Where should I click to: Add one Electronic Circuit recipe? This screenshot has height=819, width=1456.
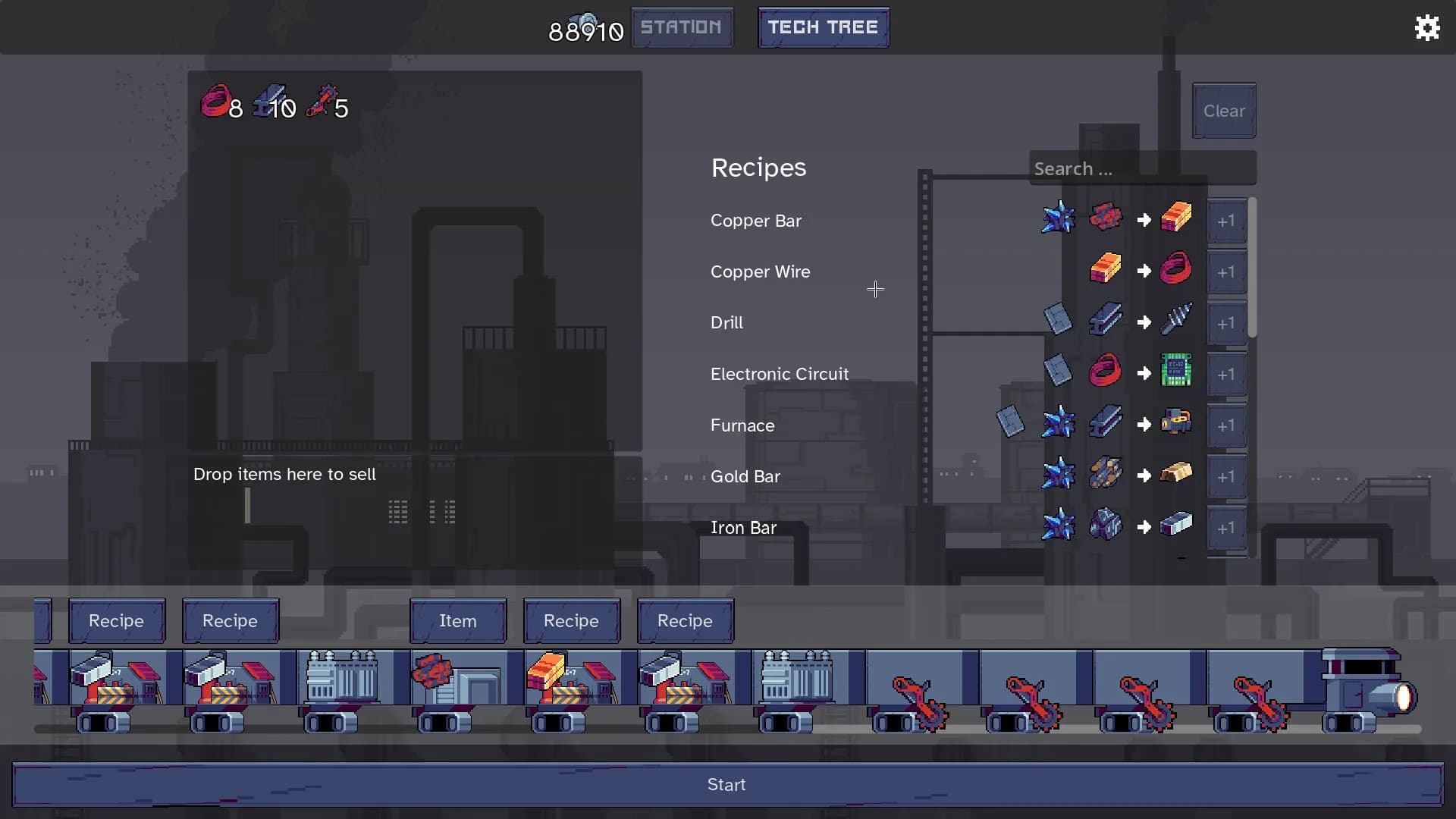pyautogui.click(x=1226, y=375)
